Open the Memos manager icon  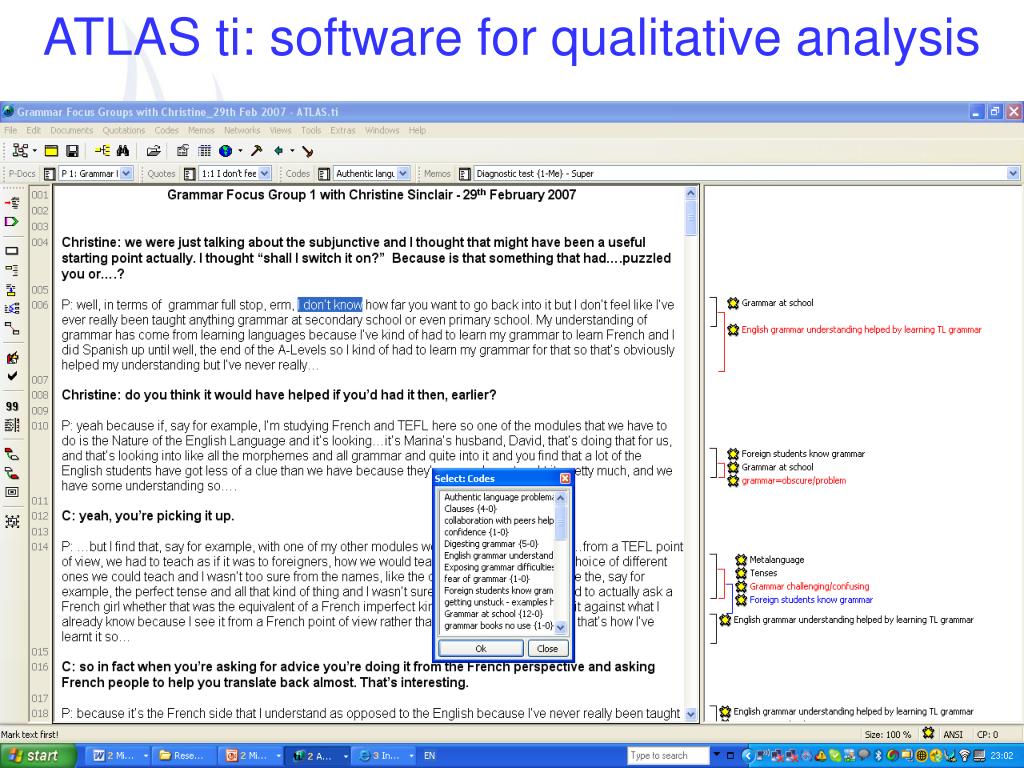tap(464, 174)
